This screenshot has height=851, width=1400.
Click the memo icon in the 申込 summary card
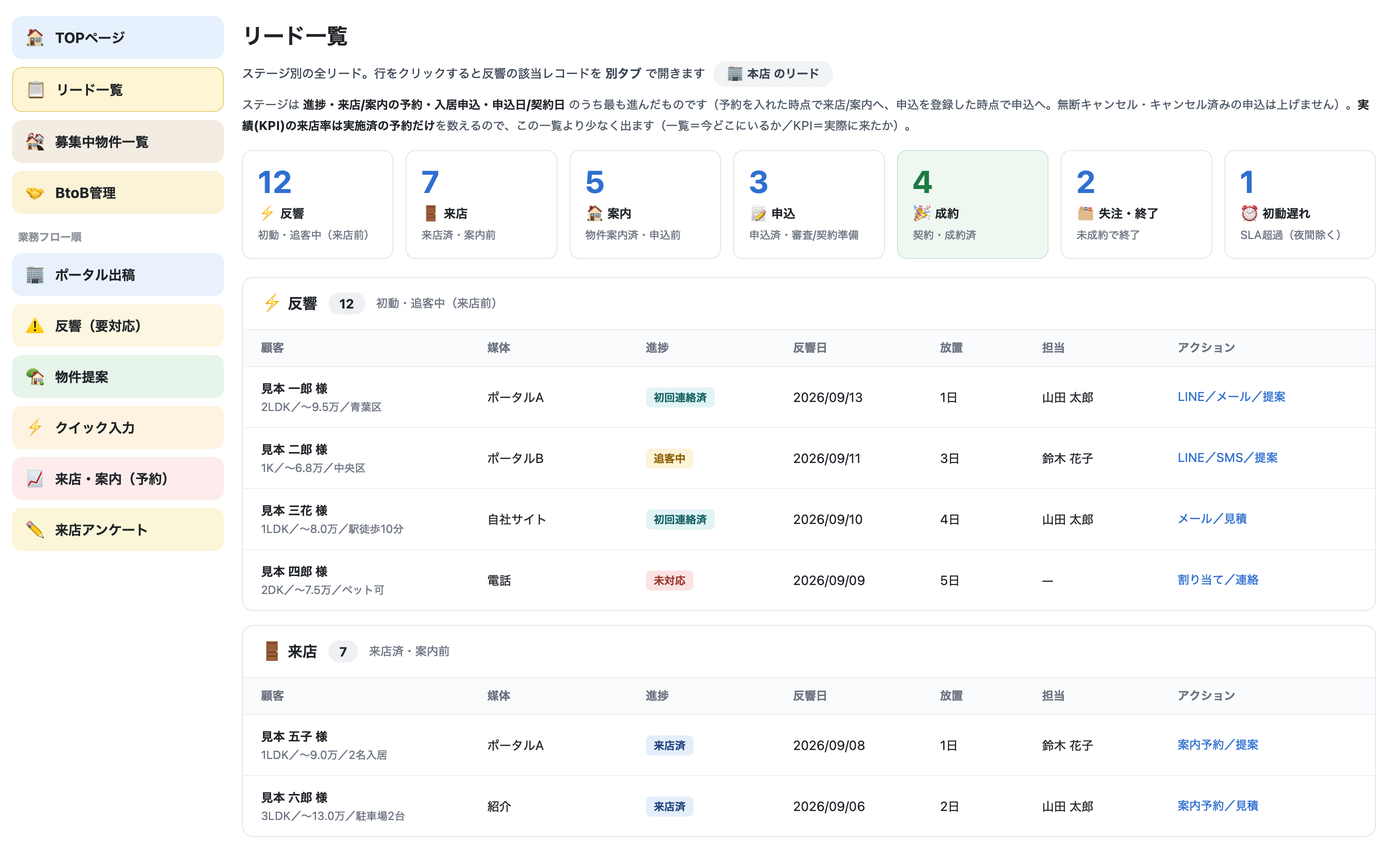(758, 213)
